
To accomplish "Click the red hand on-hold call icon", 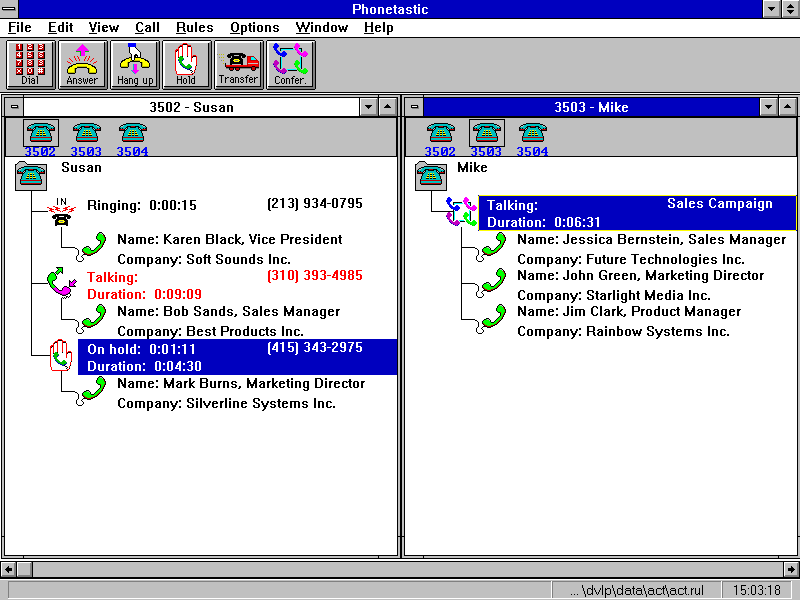I will click(61, 355).
